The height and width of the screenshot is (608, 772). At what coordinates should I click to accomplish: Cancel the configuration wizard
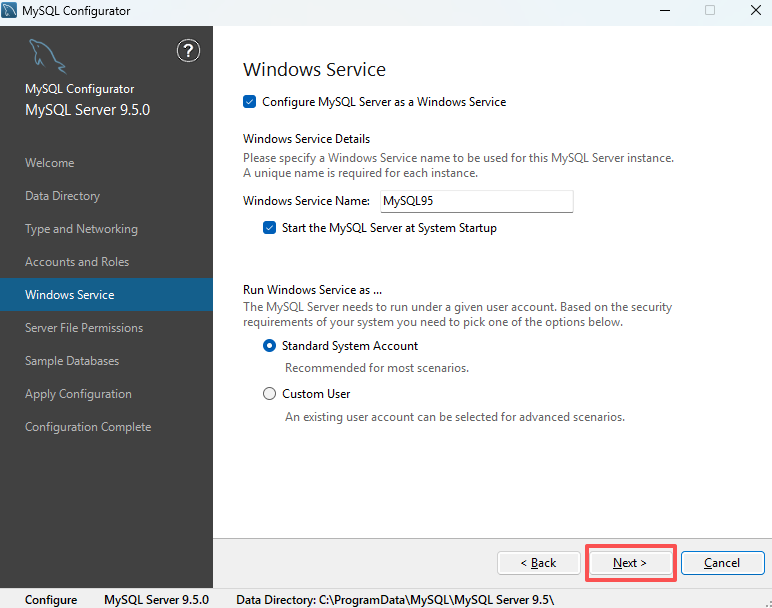[x=722, y=563]
